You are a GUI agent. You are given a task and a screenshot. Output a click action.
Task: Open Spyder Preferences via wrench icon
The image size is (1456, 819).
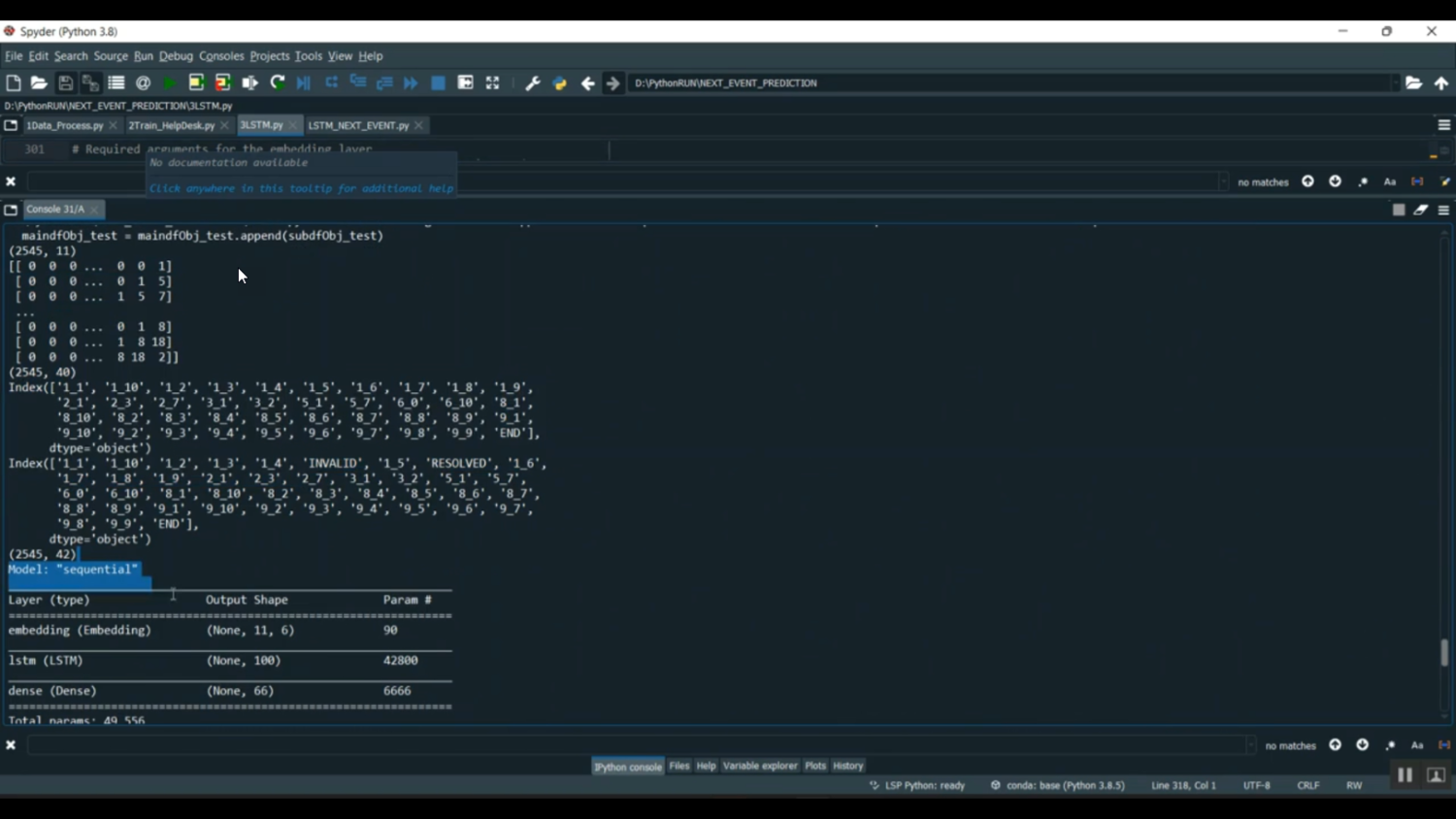tap(532, 82)
